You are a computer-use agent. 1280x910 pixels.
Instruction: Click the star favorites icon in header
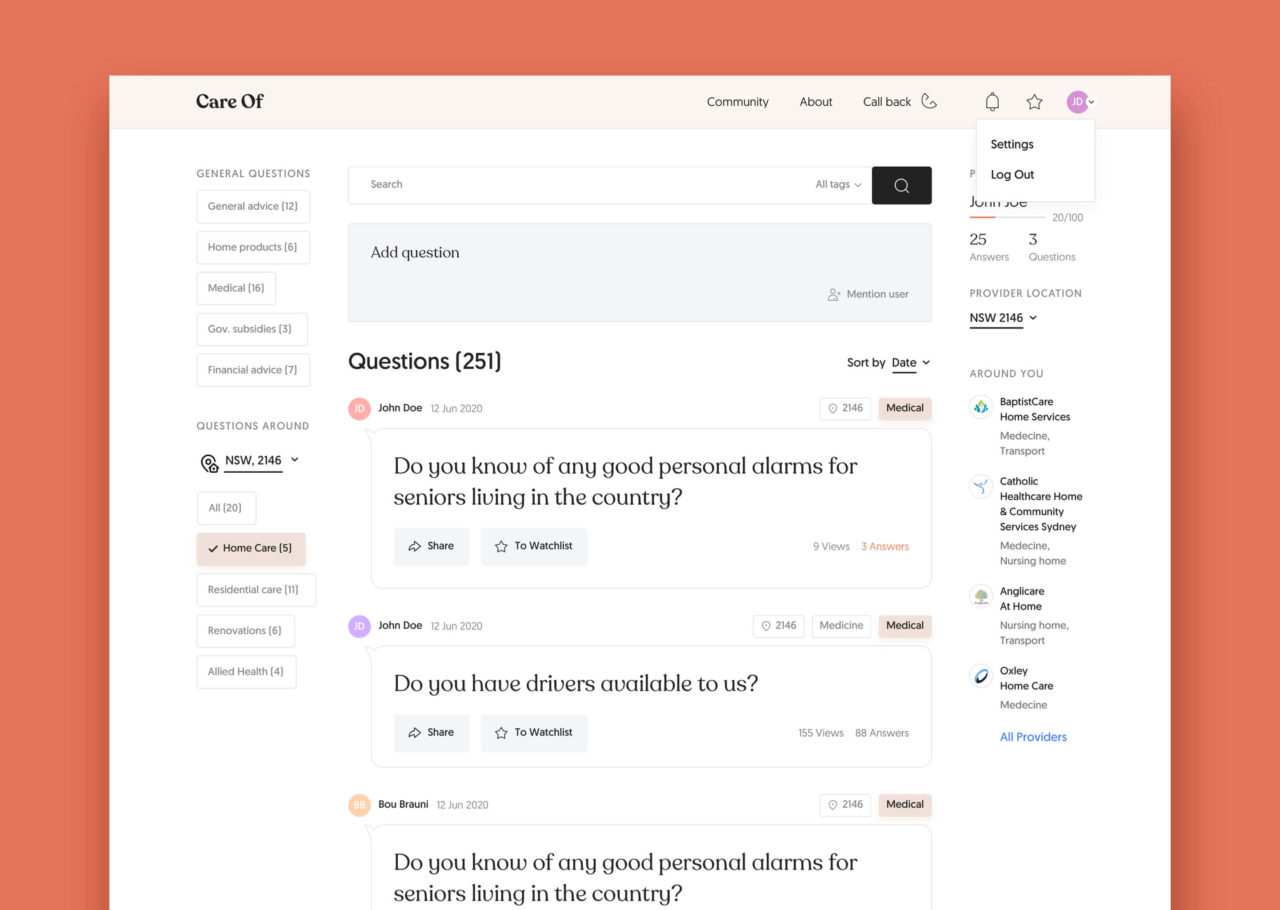point(1034,102)
